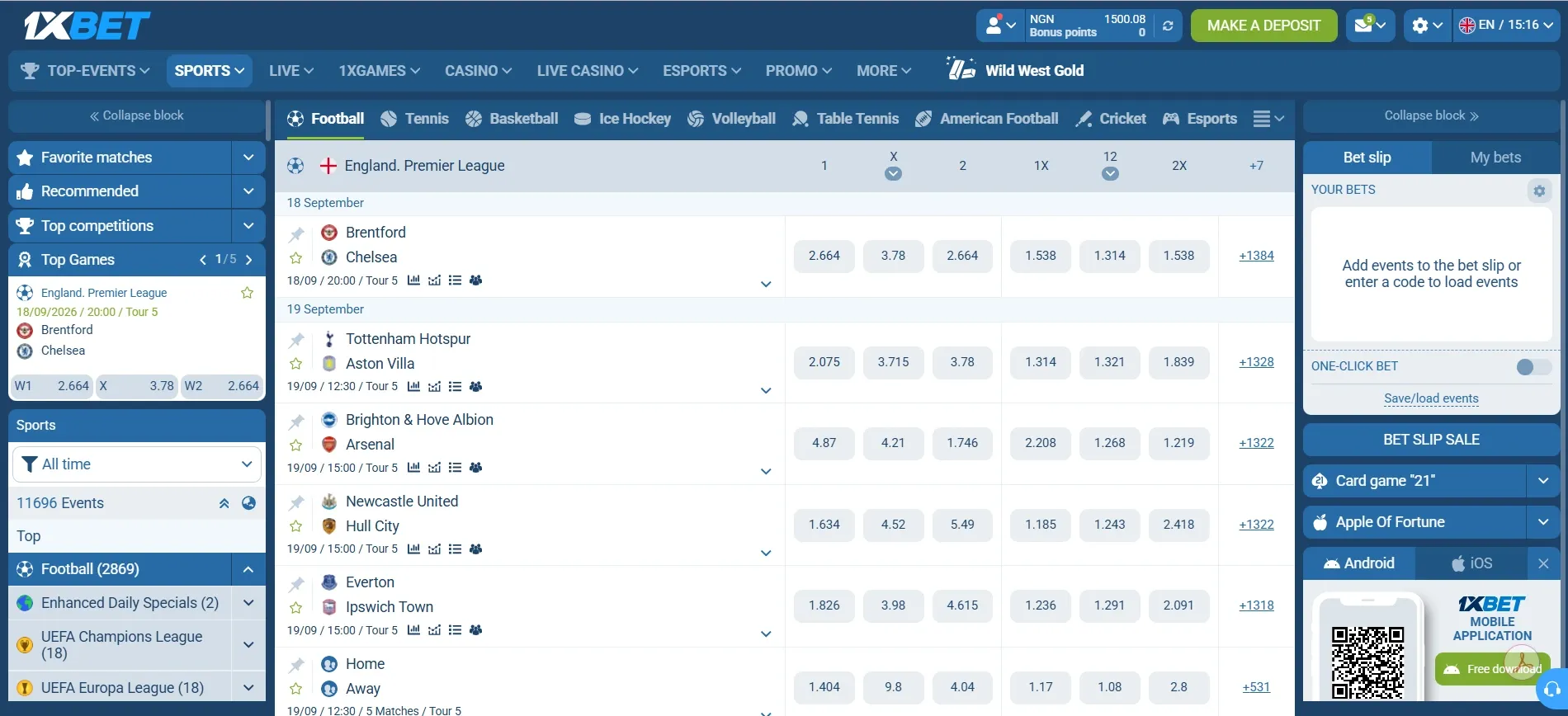Expand the Card game "21" panel
The image size is (1568, 716).
1543,481
